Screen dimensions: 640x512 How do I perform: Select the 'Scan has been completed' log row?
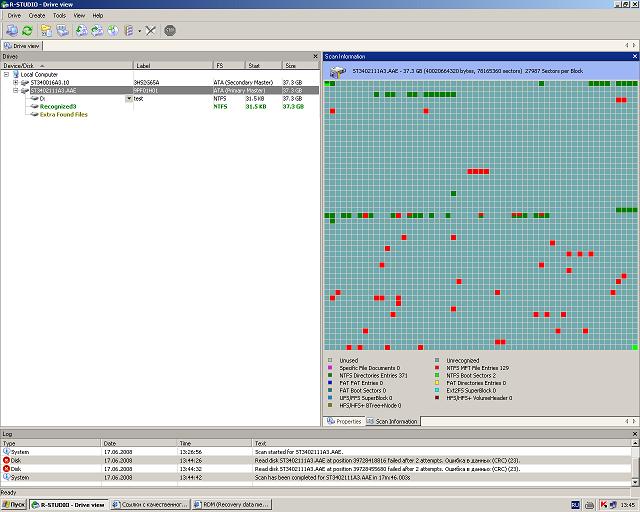pyautogui.click(x=316, y=477)
